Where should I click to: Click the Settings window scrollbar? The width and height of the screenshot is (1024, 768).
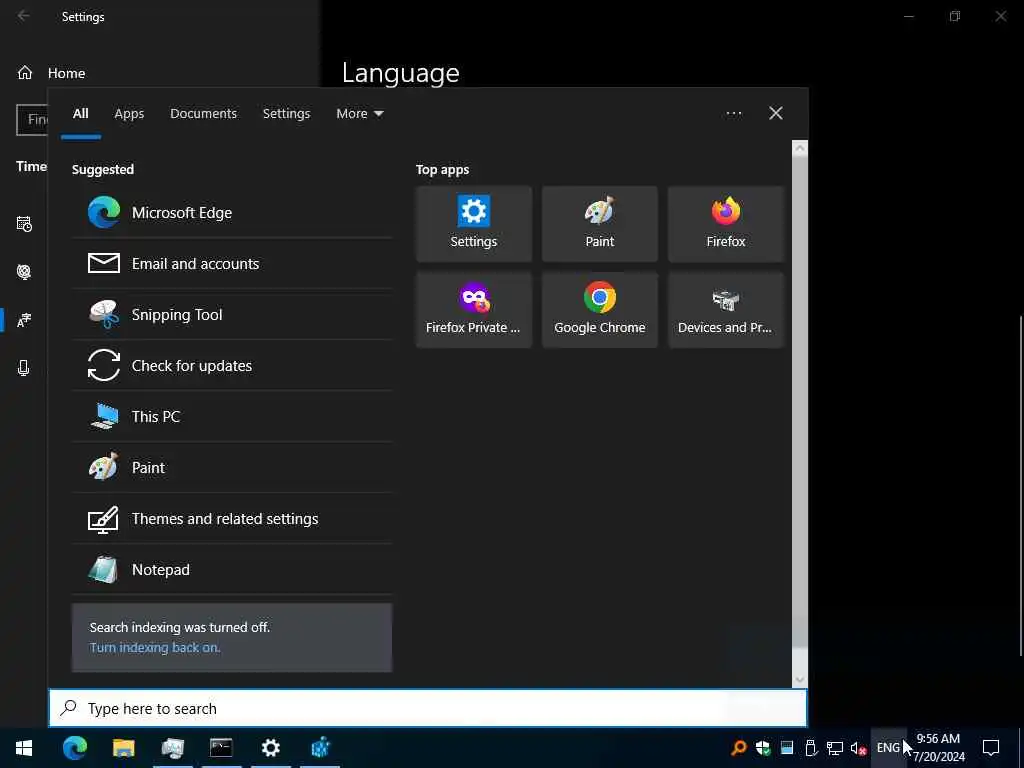click(x=1020, y=486)
